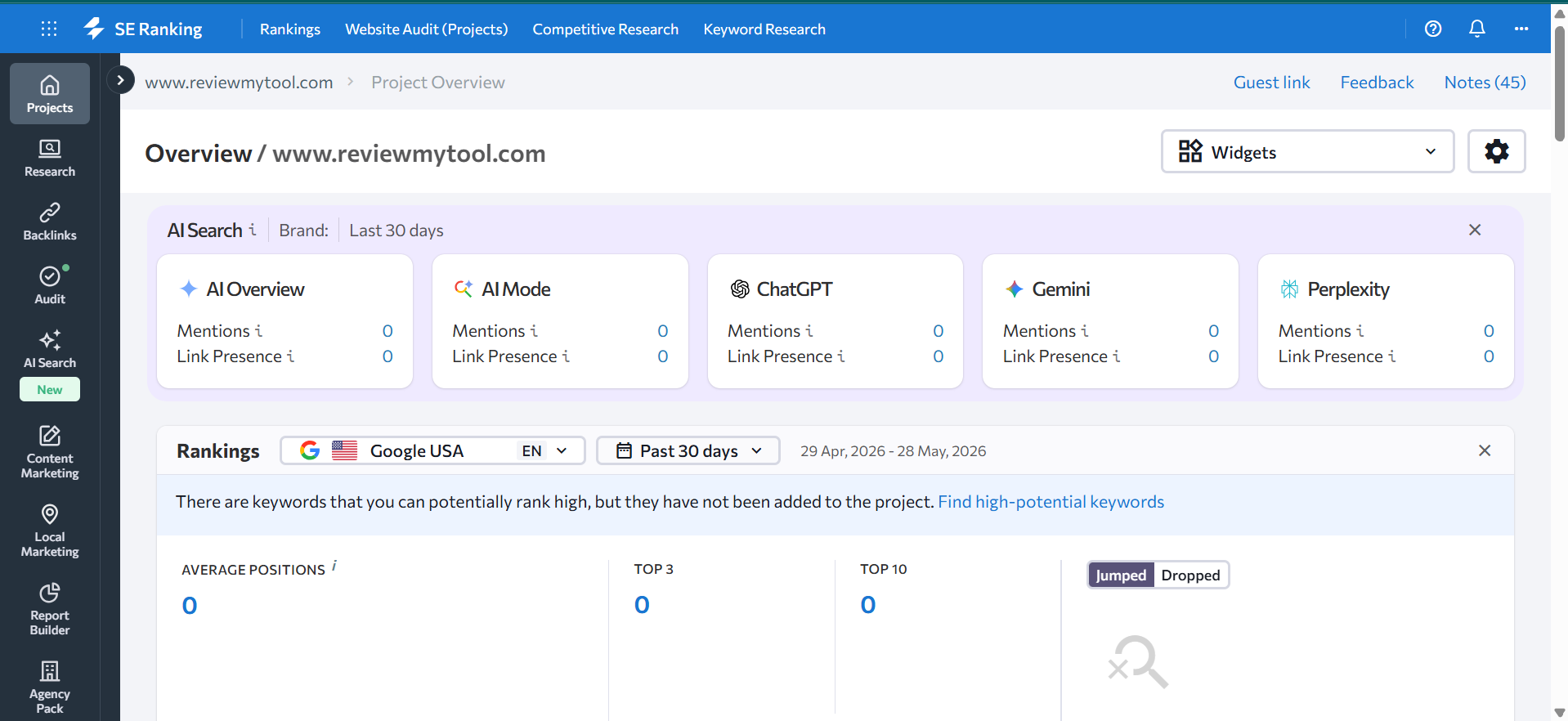Open the Google USA search engine dropdown
The image size is (1568, 721).
[432, 450]
